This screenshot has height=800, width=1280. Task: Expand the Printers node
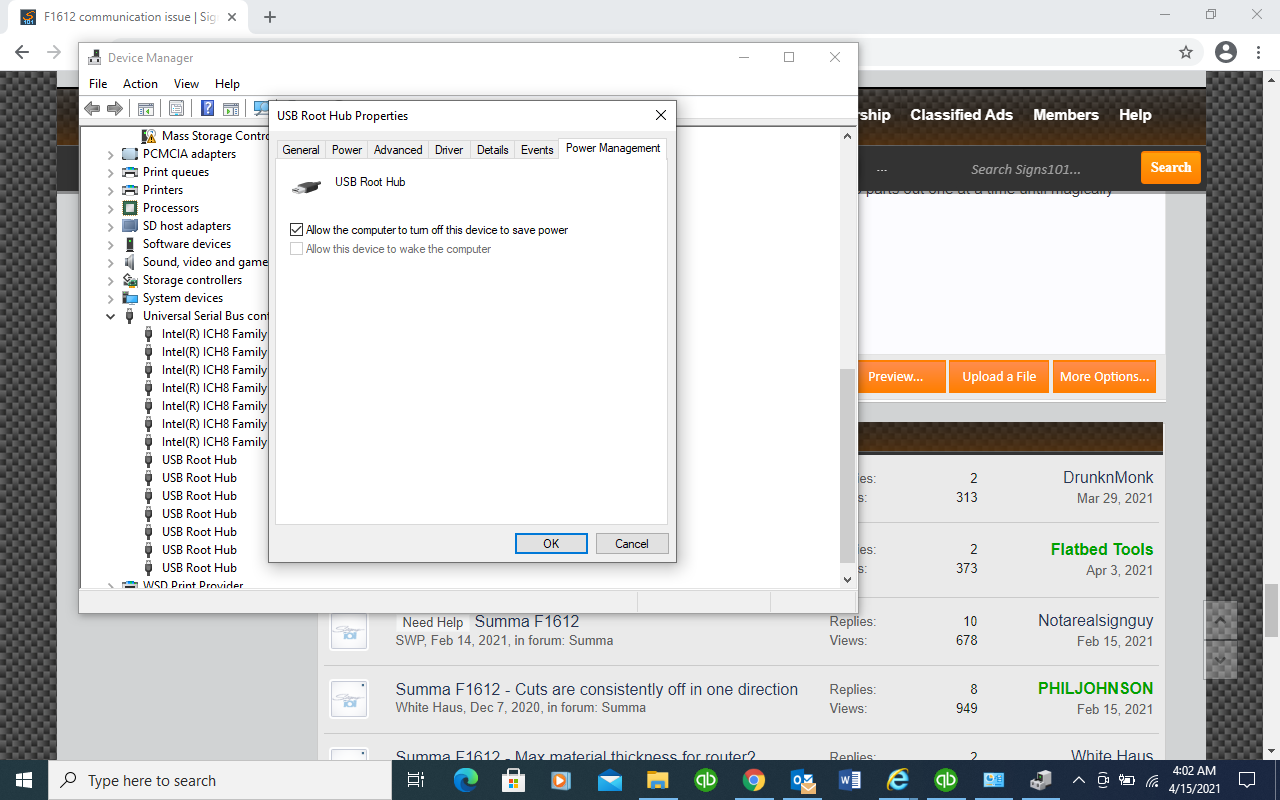[111, 190]
